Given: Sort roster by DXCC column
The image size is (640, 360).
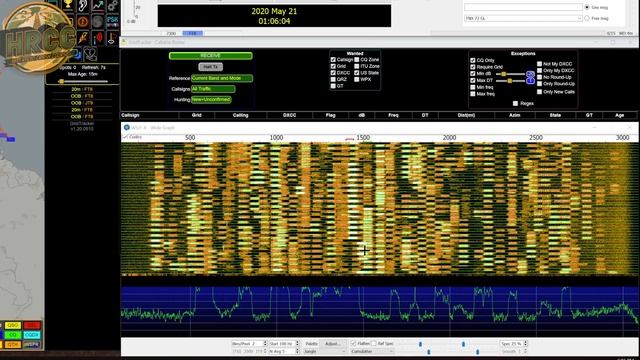Looking at the screenshot, I should (x=289, y=116).
